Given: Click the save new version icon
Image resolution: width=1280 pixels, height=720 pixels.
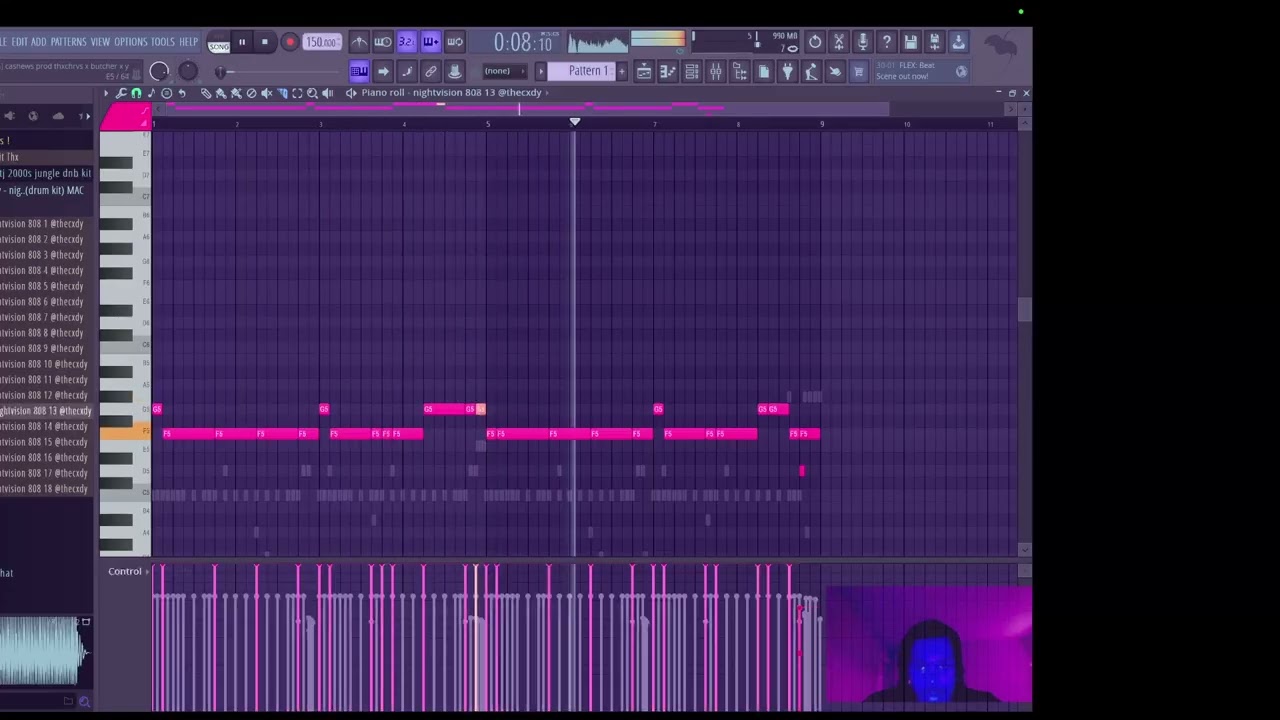Looking at the screenshot, I should pos(935,42).
